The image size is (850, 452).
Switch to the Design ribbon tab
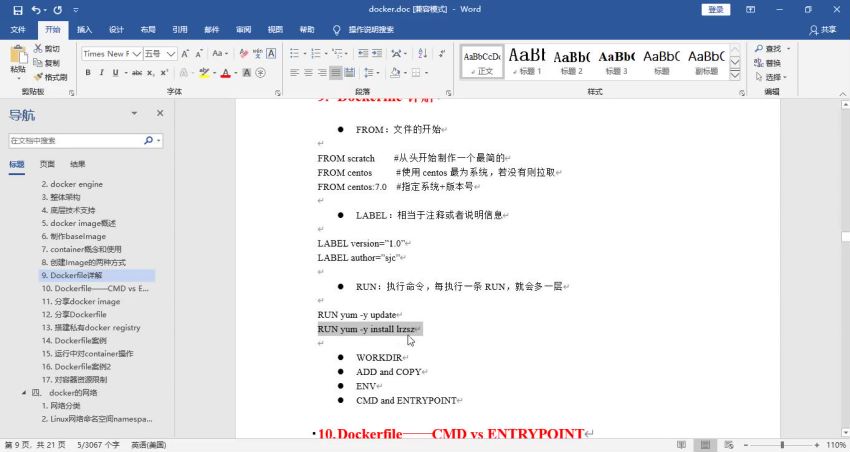(116, 30)
